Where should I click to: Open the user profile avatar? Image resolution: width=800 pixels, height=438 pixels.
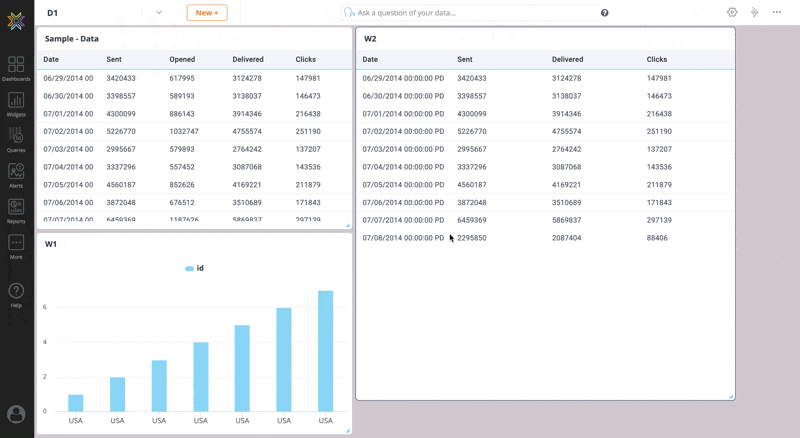(16, 414)
